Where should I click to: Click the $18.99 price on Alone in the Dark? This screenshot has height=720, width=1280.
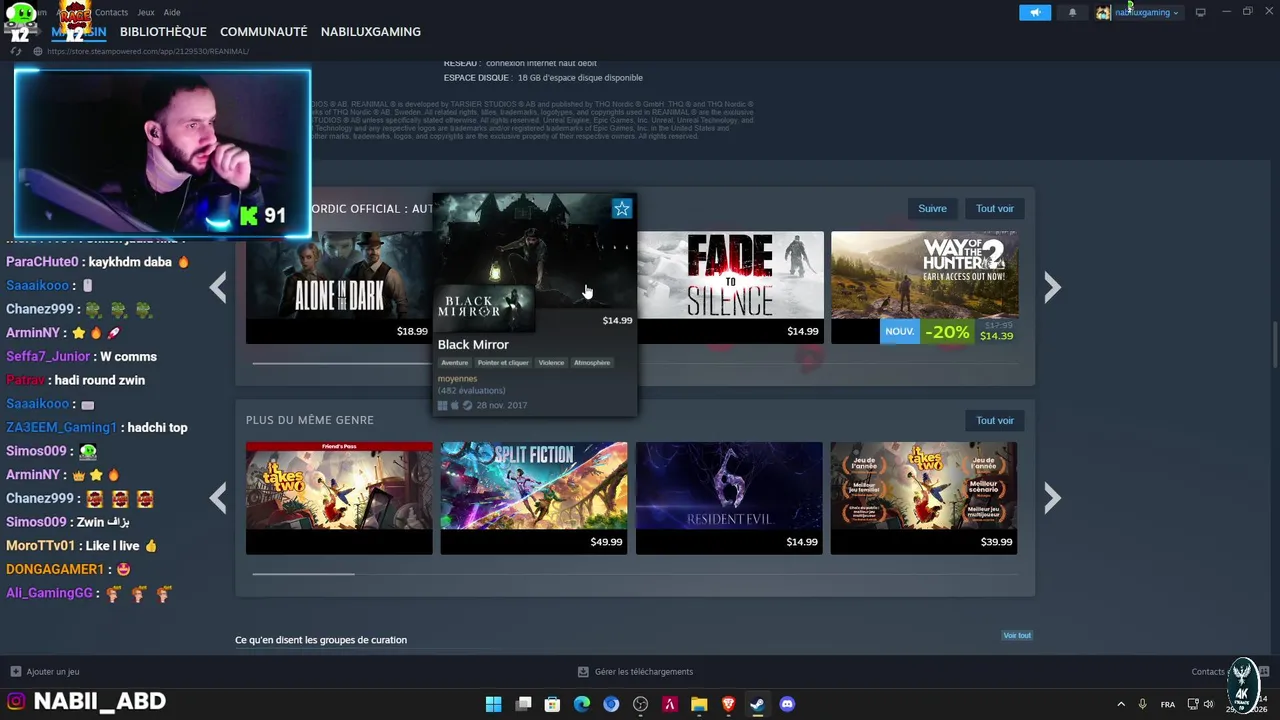(x=411, y=331)
